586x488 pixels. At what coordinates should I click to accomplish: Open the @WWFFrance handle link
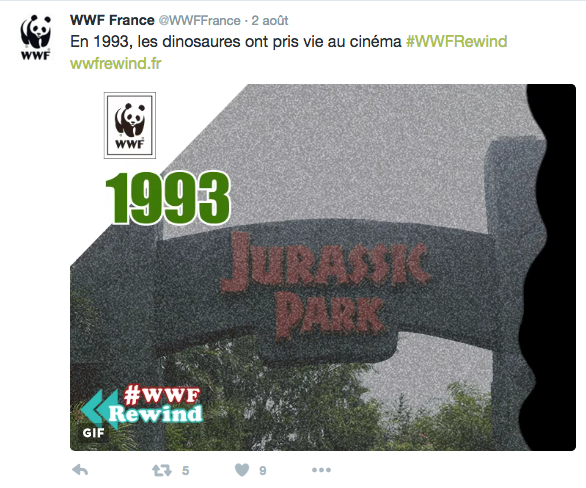[200, 21]
